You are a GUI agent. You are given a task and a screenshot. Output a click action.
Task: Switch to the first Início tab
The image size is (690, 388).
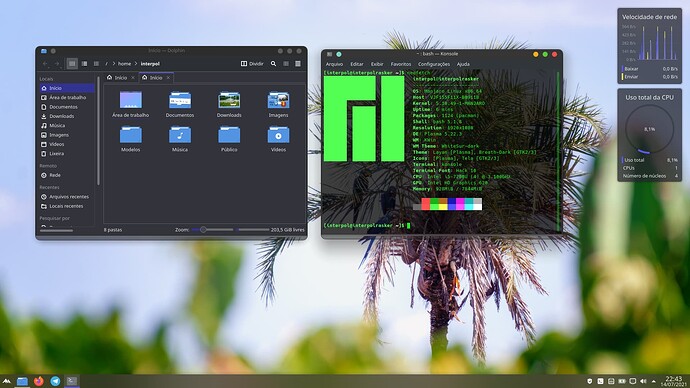pos(117,77)
